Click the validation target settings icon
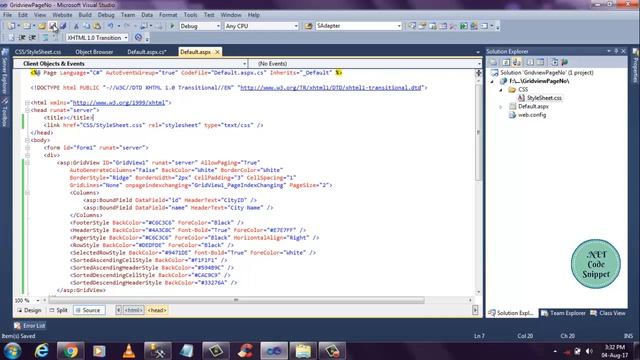The width and height of the screenshot is (640, 360). (x=138, y=38)
